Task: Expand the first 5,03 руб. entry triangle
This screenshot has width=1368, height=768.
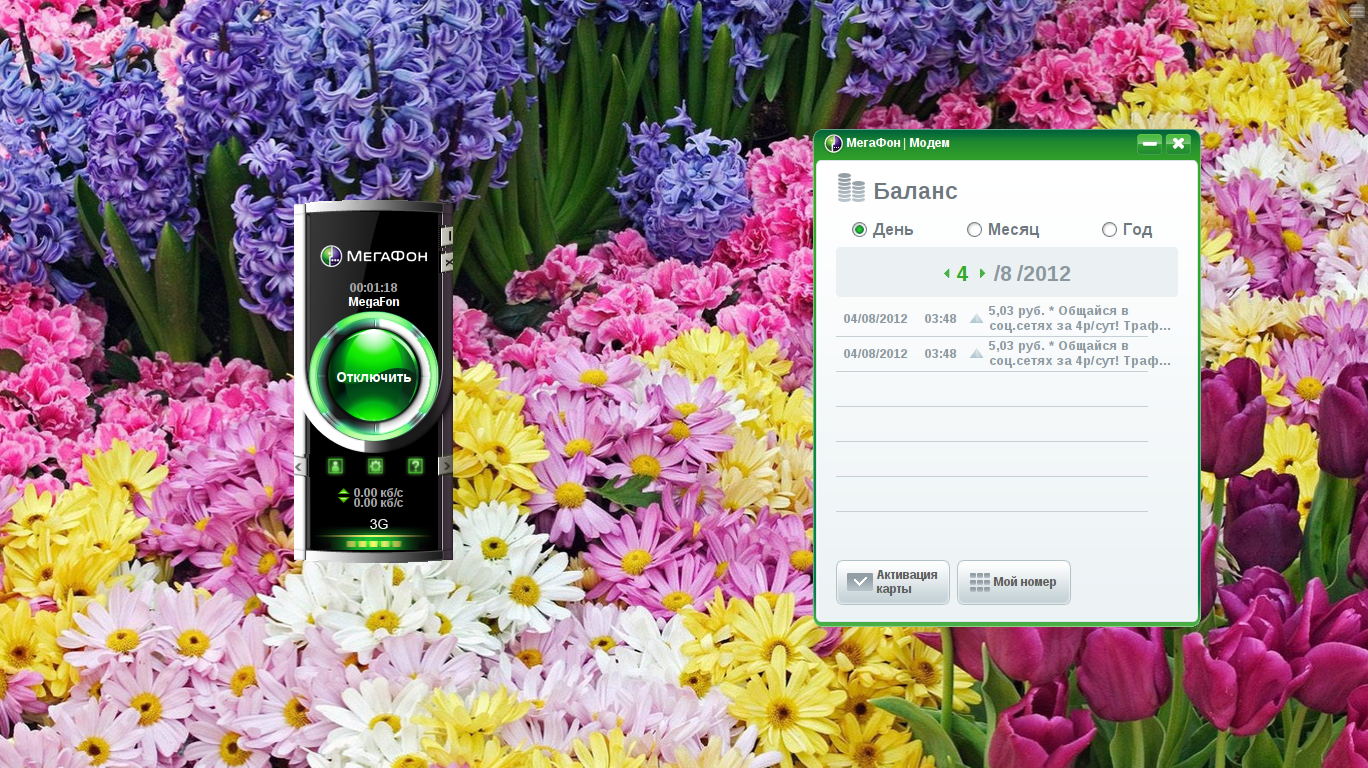Action: coord(977,319)
